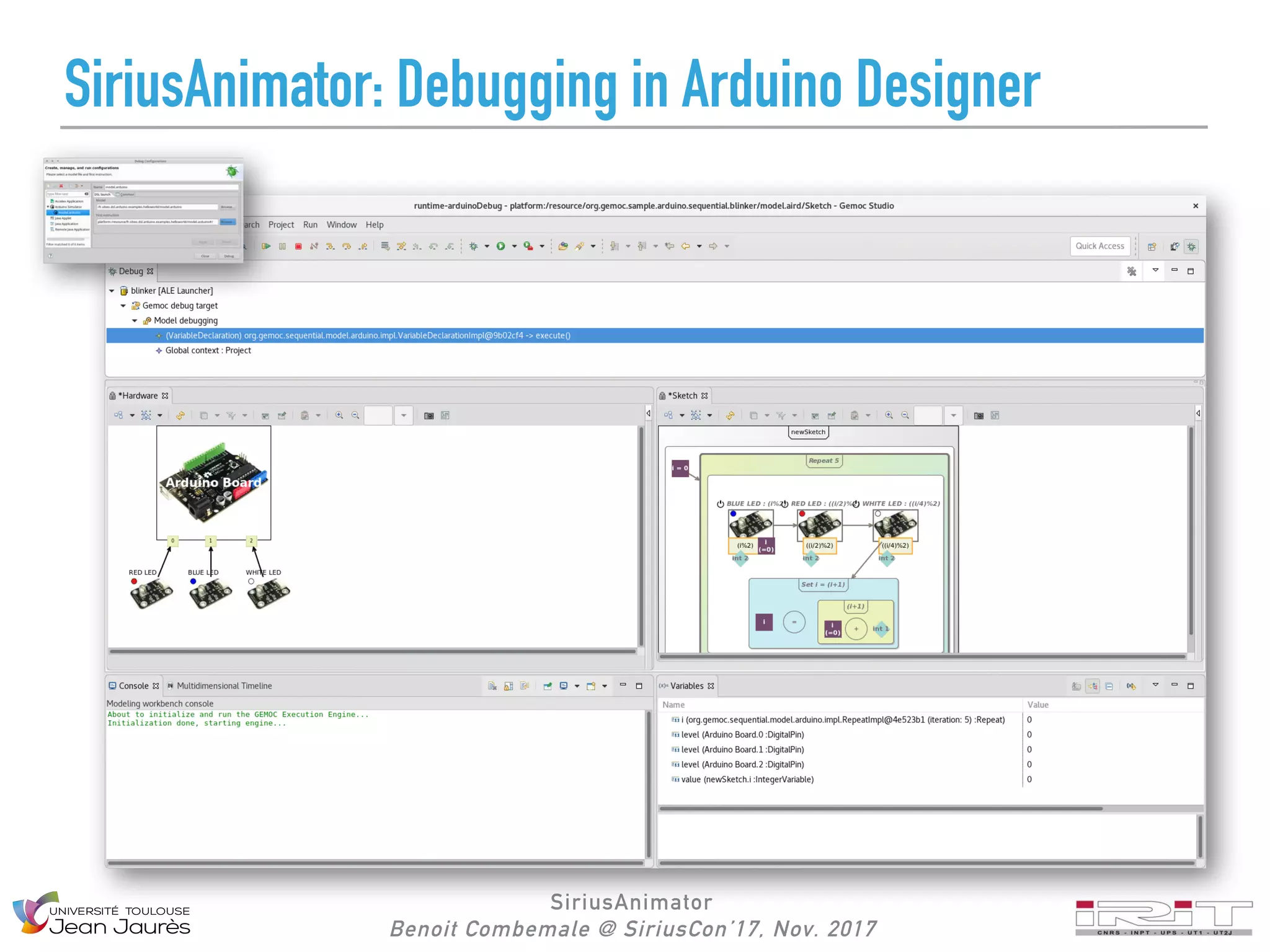Click Select All icon in Hardware toolbar

(x=146, y=415)
